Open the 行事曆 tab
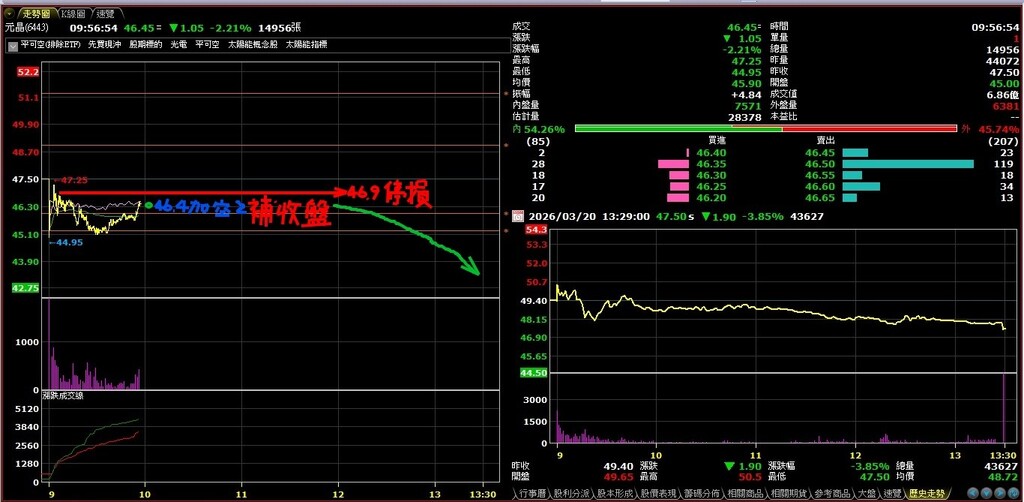1024x502 pixels. coord(535,494)
